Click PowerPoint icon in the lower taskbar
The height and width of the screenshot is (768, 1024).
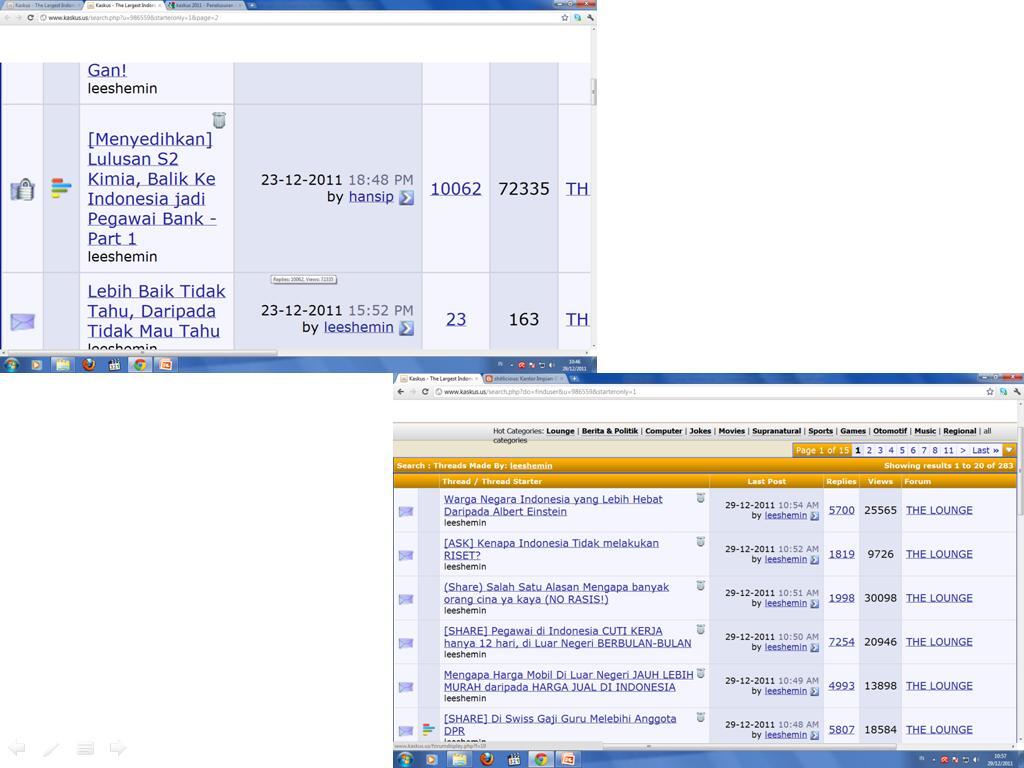point(568,759)
